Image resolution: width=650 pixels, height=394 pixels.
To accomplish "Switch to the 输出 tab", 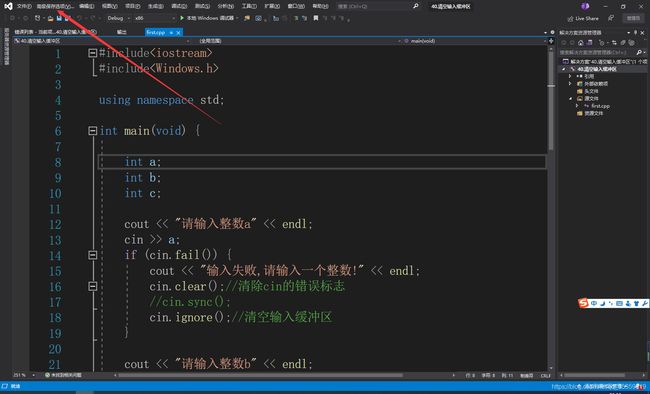I will [121, 32].
